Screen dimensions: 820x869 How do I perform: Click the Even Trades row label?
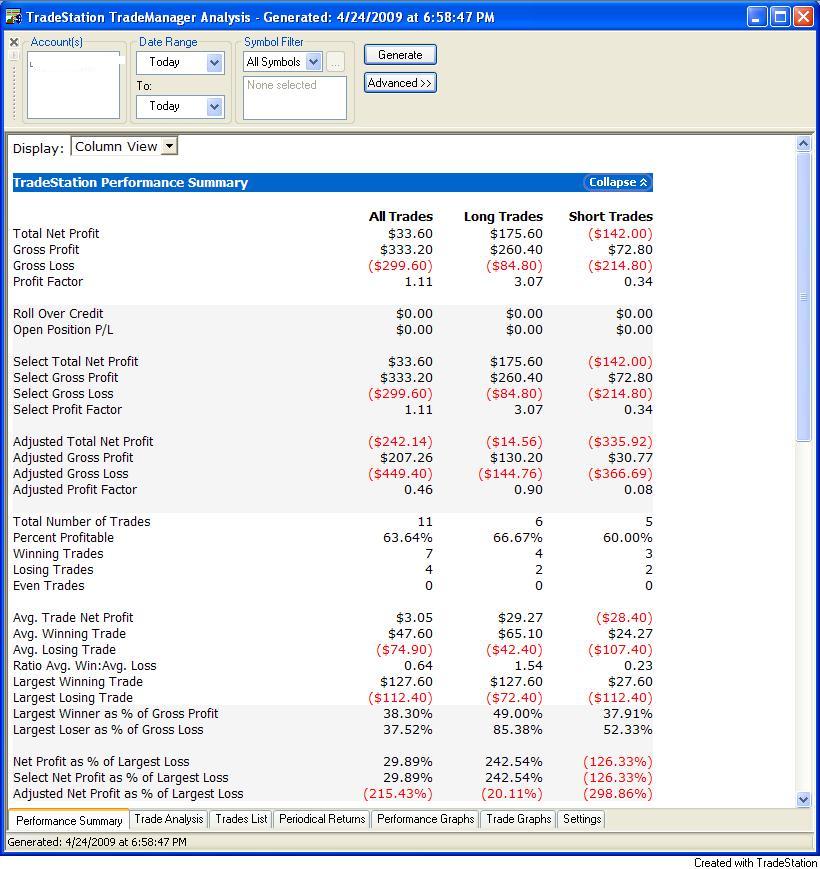click(49, 586)
